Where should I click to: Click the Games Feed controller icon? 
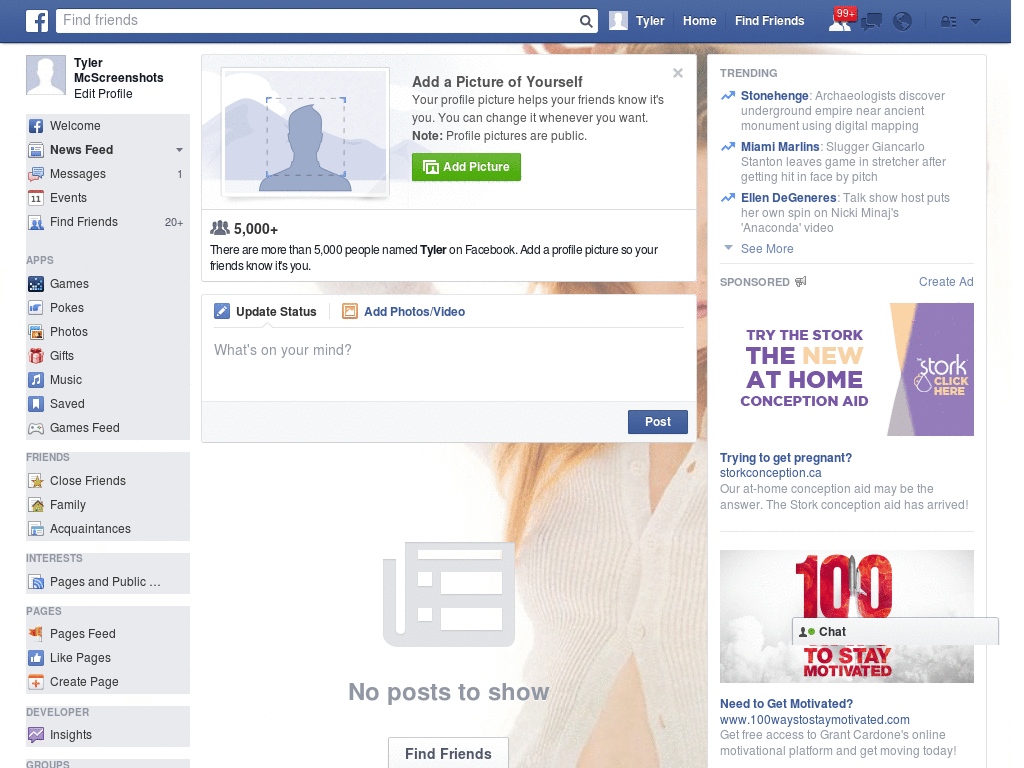(x=36, y=428)
